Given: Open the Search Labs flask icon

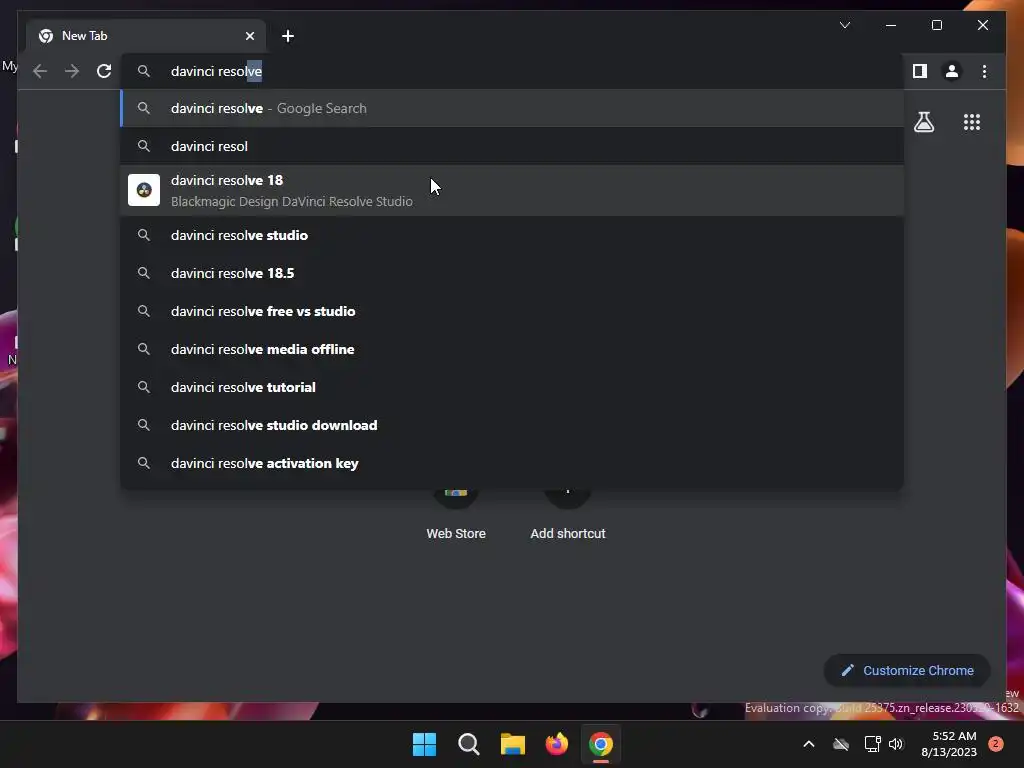Looking at the screenshot, I should point(923,122).
